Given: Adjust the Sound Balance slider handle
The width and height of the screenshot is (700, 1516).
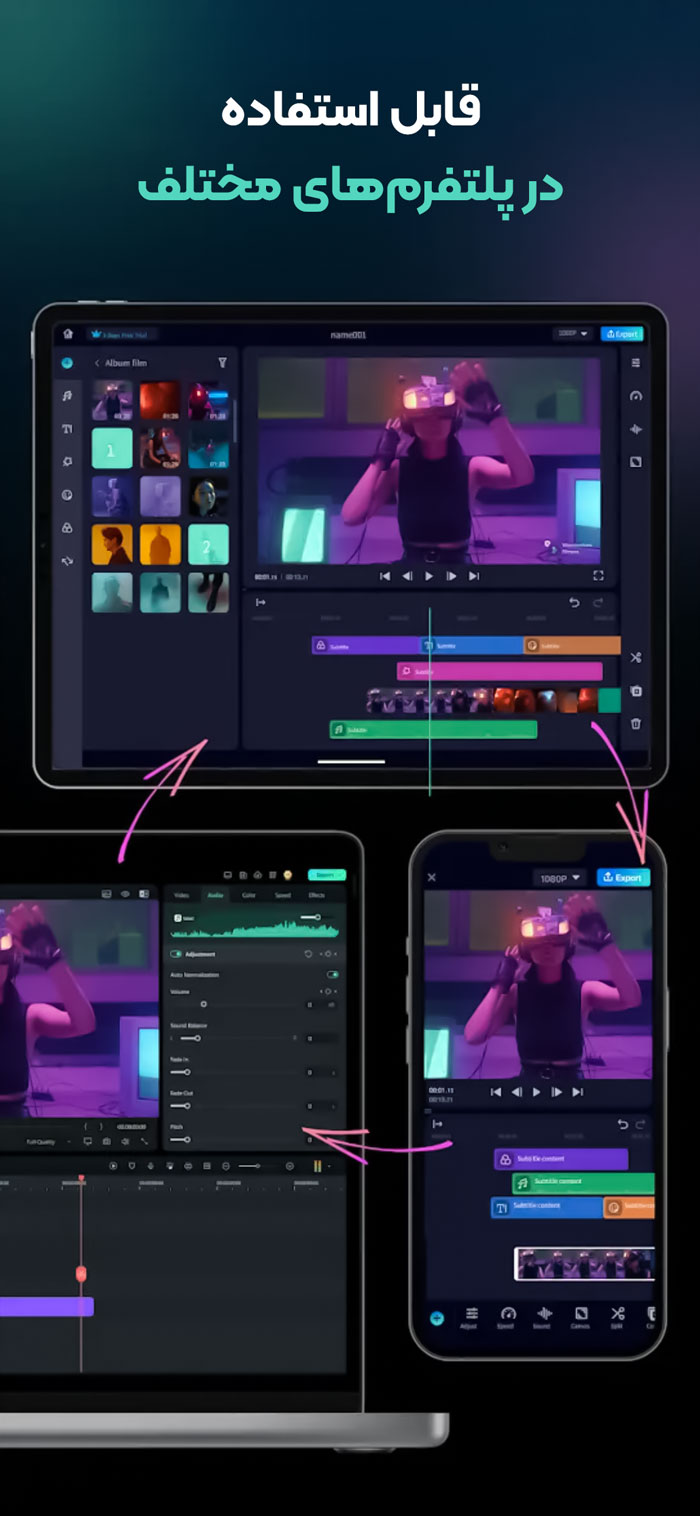Looking at the screenshot, I should [x=197, y=1039].
